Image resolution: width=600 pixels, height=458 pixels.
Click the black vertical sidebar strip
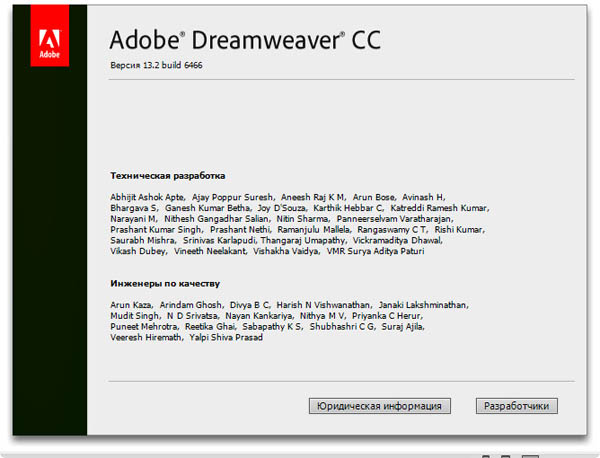(x=48, y=250)
